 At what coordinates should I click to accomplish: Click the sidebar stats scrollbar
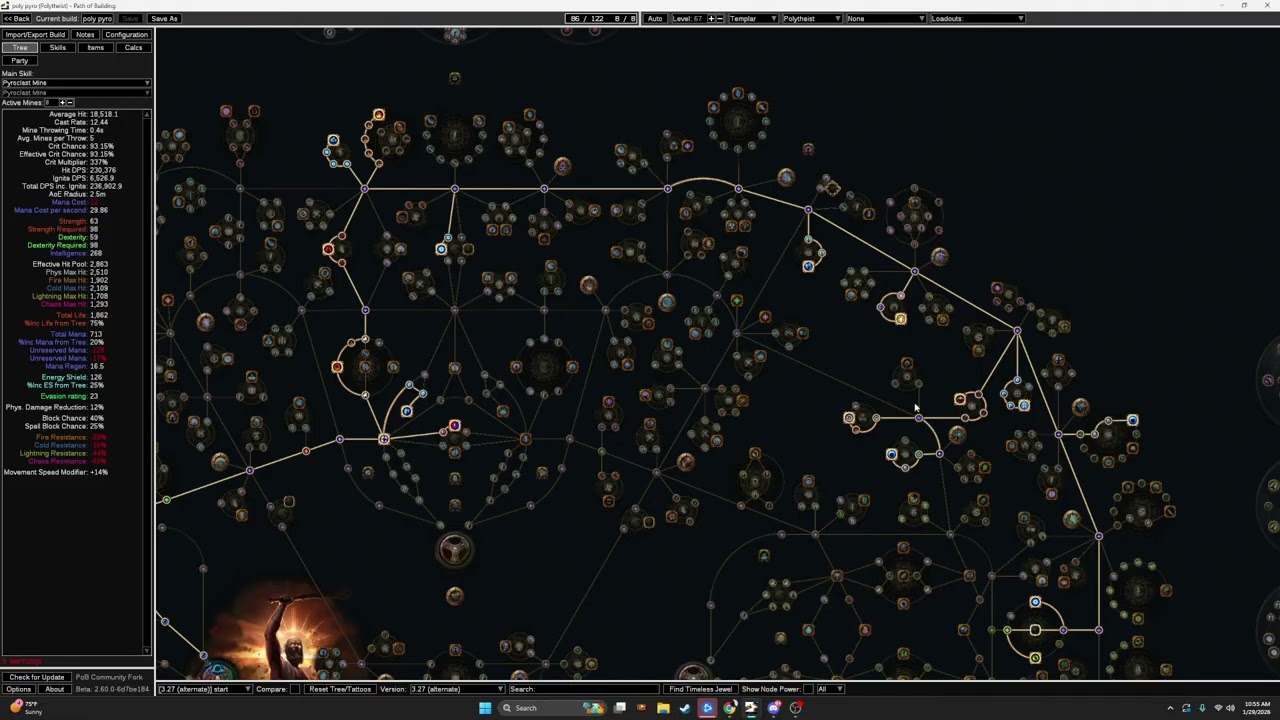[147, 380]
